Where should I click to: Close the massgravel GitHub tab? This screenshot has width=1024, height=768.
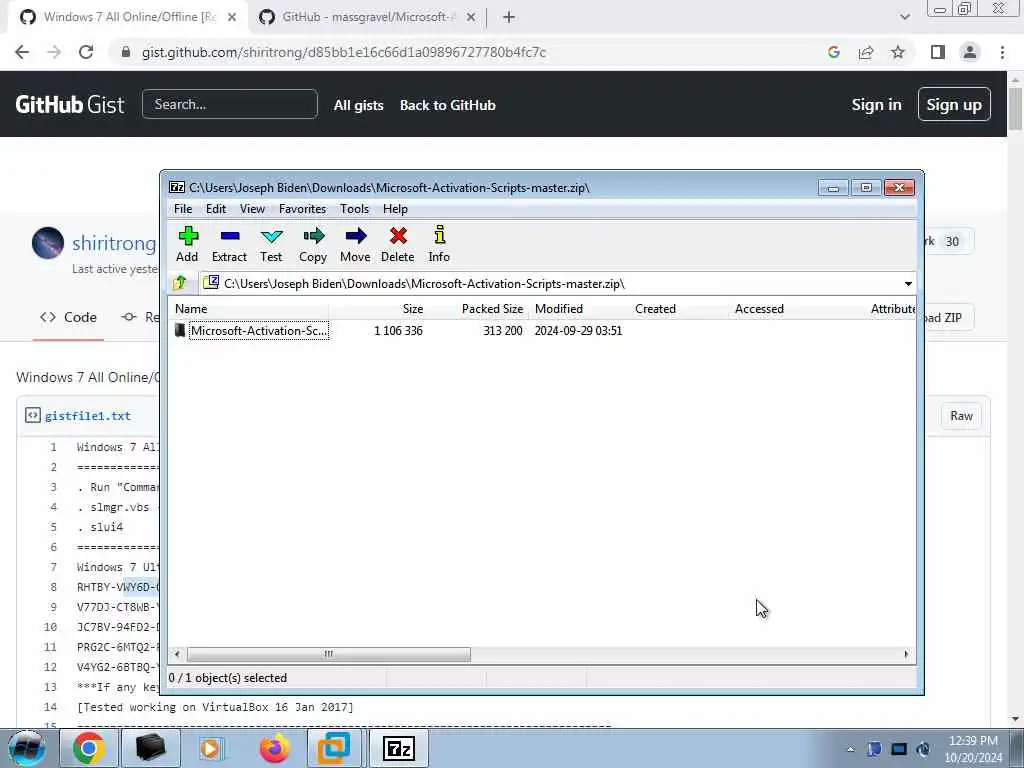[x=471, y=18]
